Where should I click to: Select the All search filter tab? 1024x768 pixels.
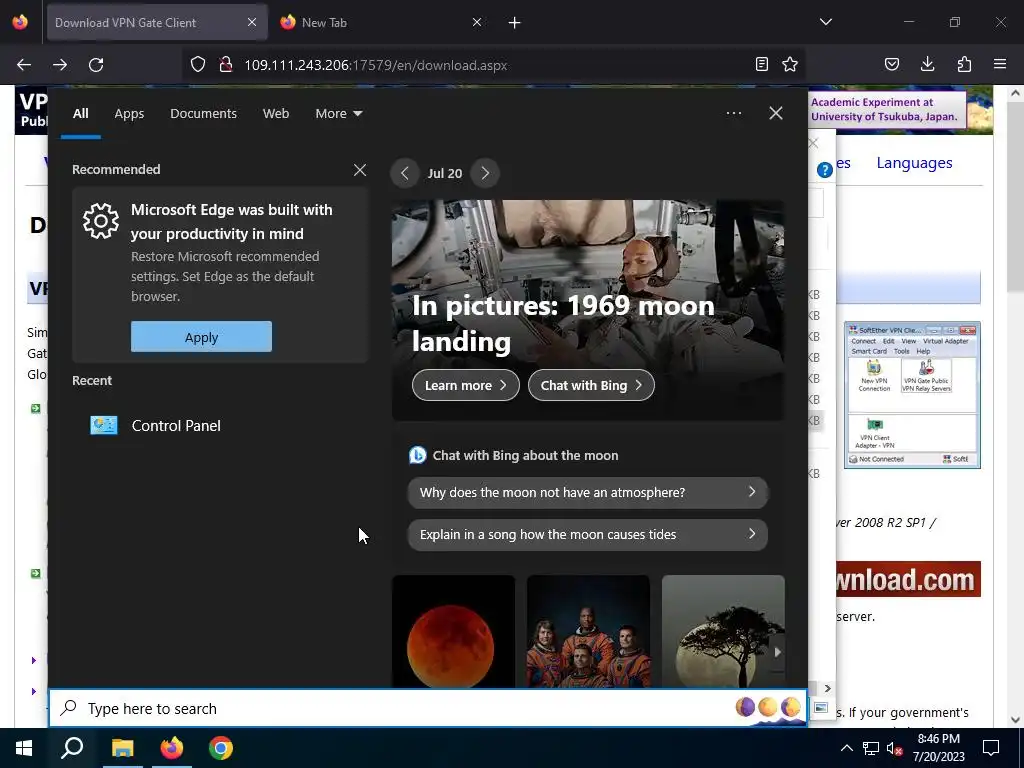(x=80, y=114)
